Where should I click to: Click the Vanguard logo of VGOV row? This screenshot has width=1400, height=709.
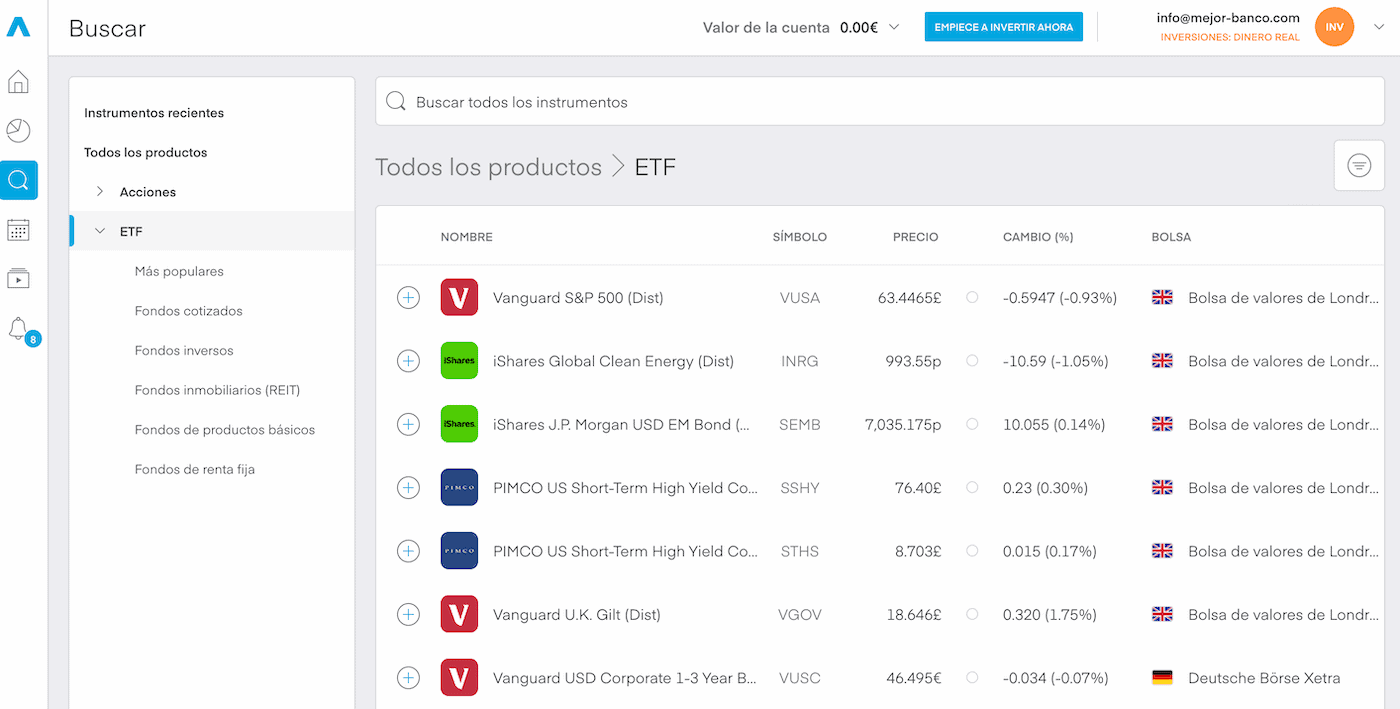coord(459,614)
